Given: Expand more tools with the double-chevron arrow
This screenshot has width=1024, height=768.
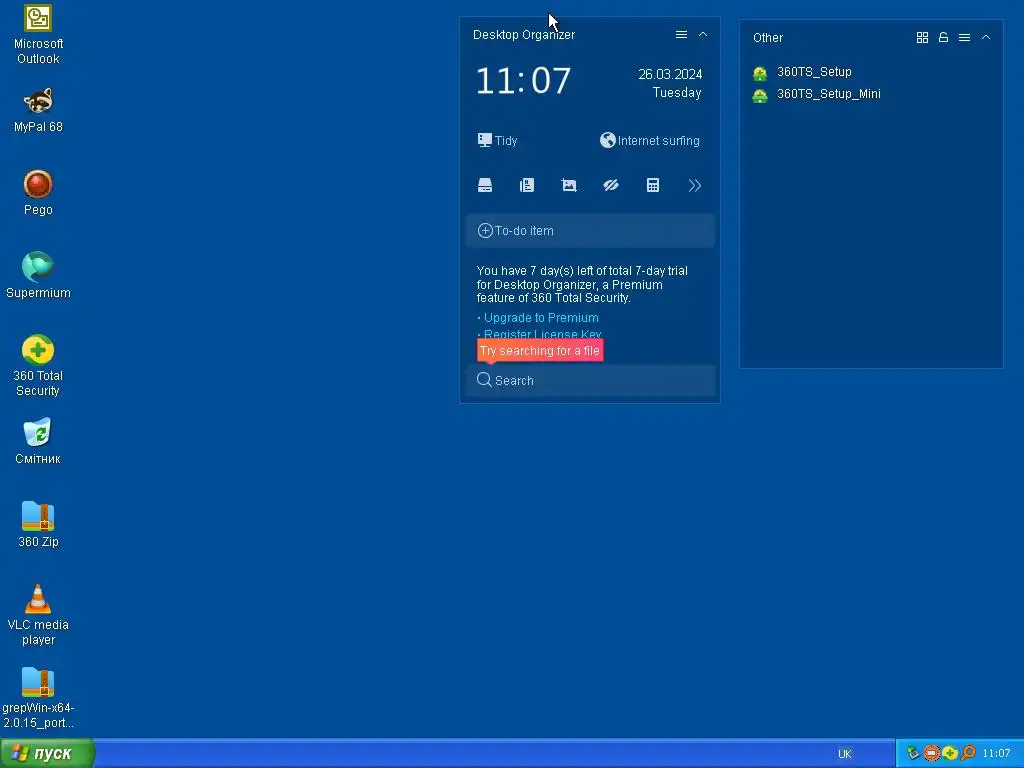Looking at the screenshot, I should pos(694,185).
